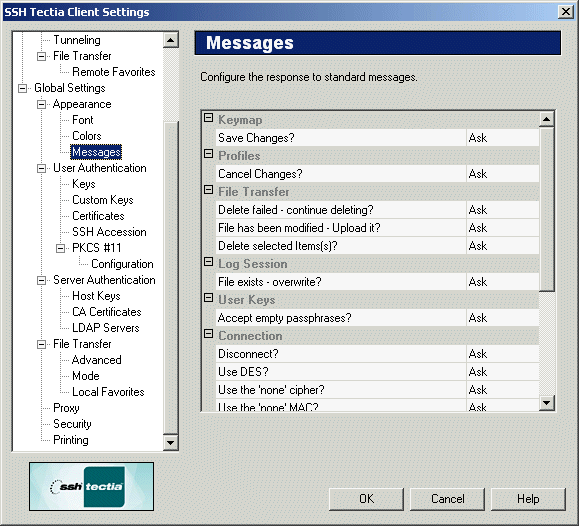Collapse the Global Settings tree node
Image resolution: width=579 pixels, height=526 pixels.
point(23,88)
